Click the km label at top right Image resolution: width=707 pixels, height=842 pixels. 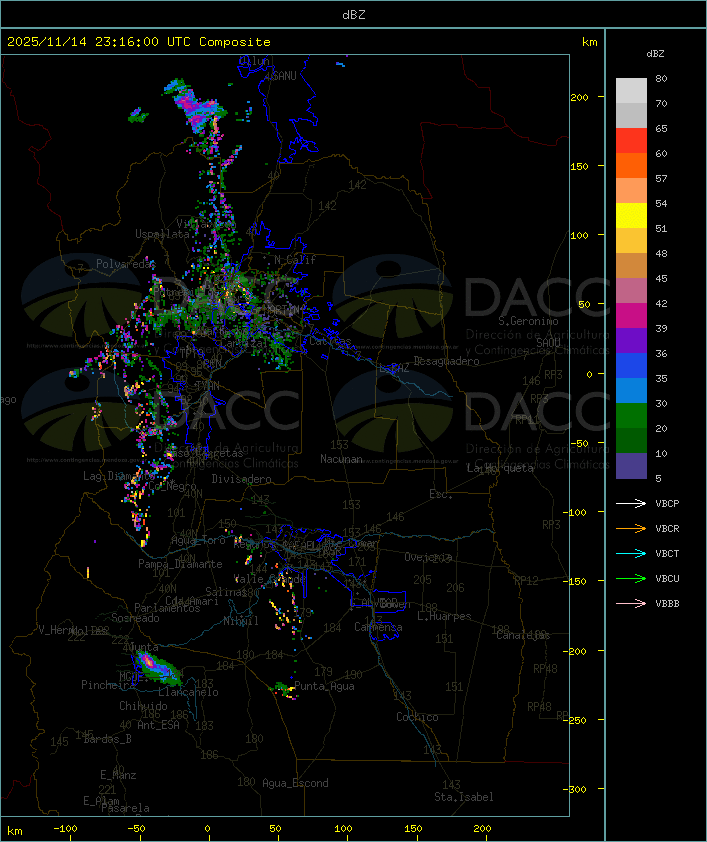point(589,42)
